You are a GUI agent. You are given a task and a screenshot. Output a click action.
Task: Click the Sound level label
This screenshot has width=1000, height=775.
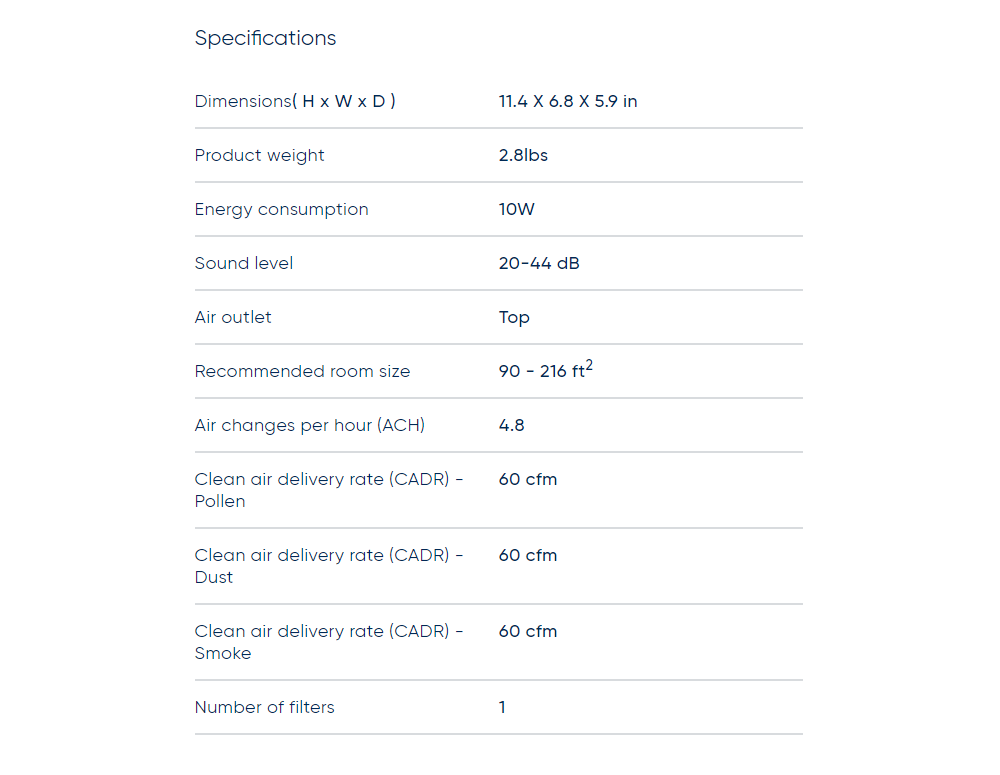[x=244, y=263]
